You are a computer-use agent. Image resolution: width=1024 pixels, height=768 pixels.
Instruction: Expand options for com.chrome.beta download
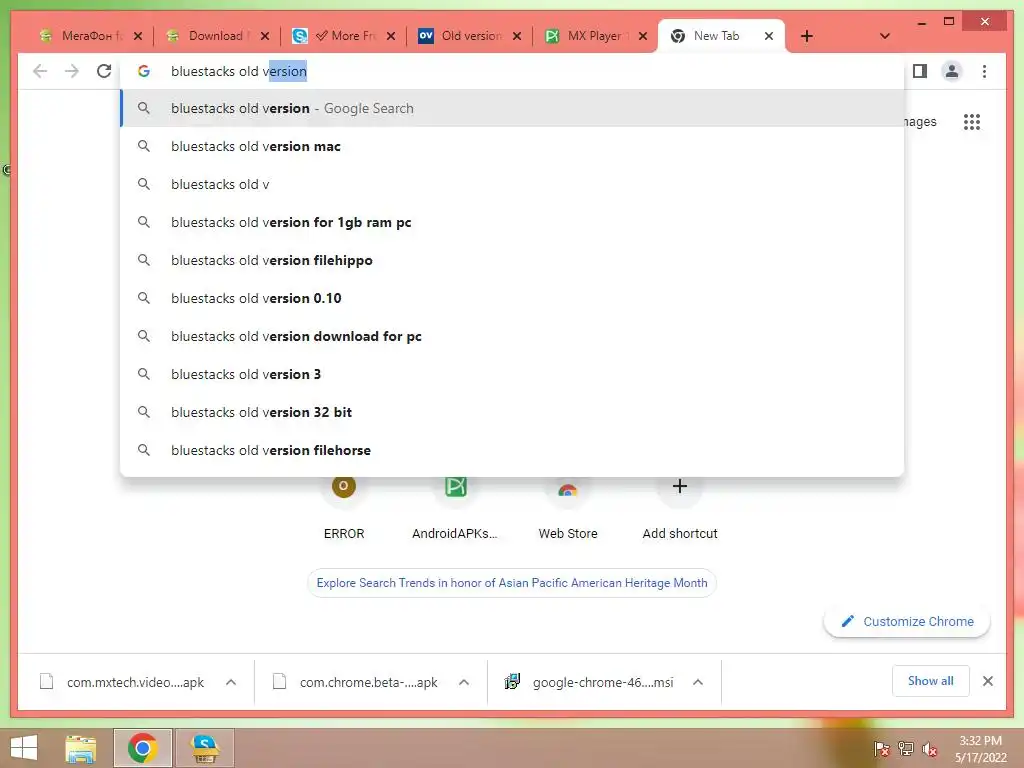tap(464, 682)
